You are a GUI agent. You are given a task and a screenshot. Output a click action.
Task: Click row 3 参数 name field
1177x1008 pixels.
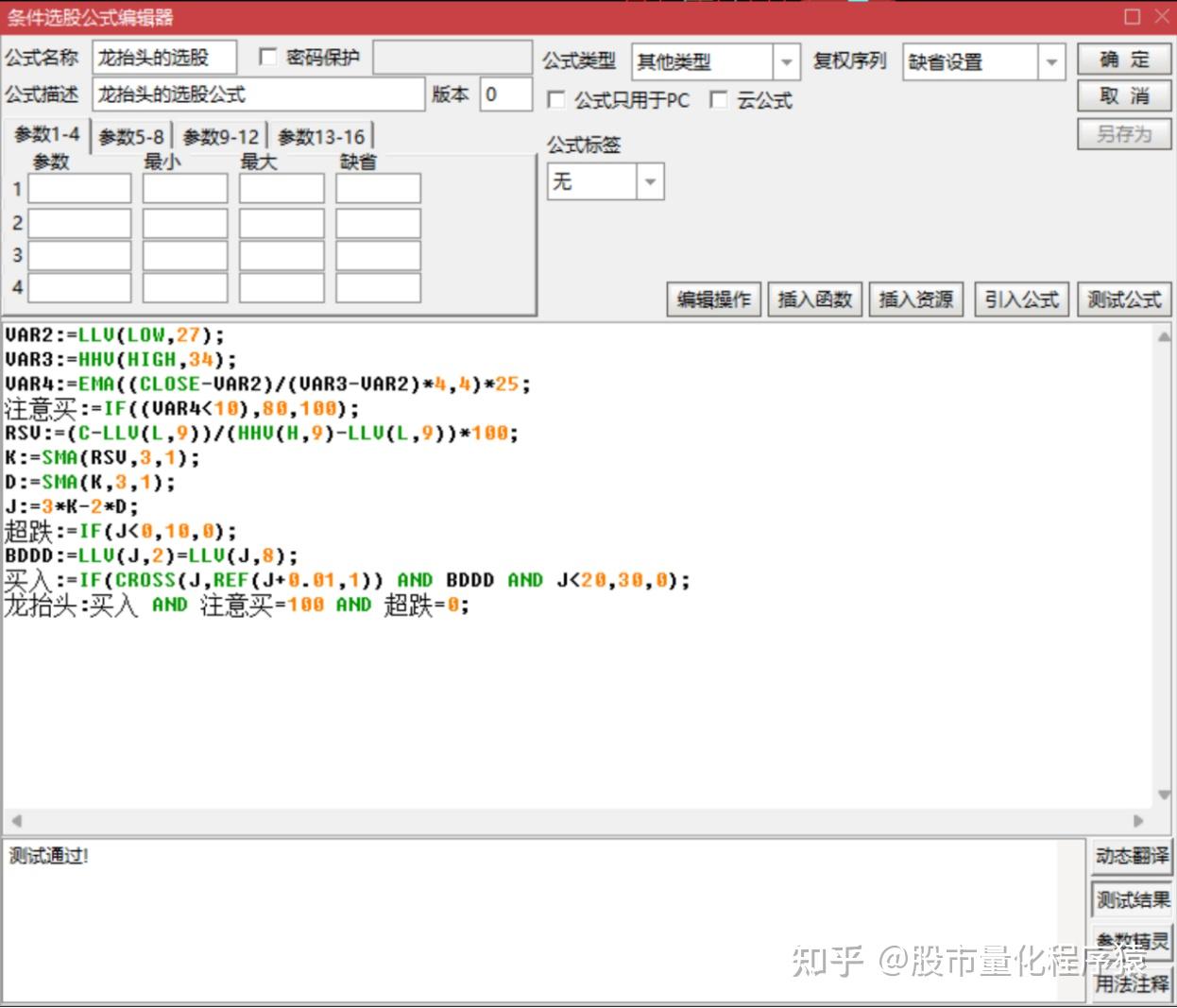[x=79, y=255]
